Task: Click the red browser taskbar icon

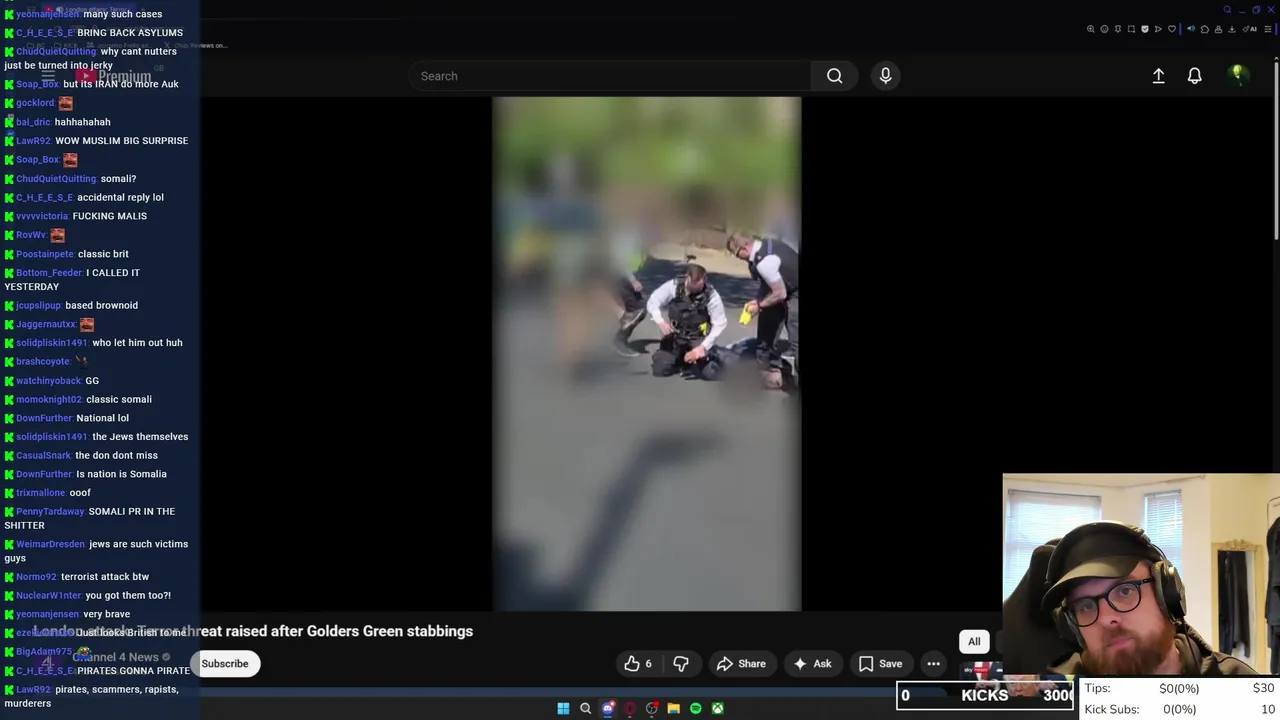Action: 630,708
